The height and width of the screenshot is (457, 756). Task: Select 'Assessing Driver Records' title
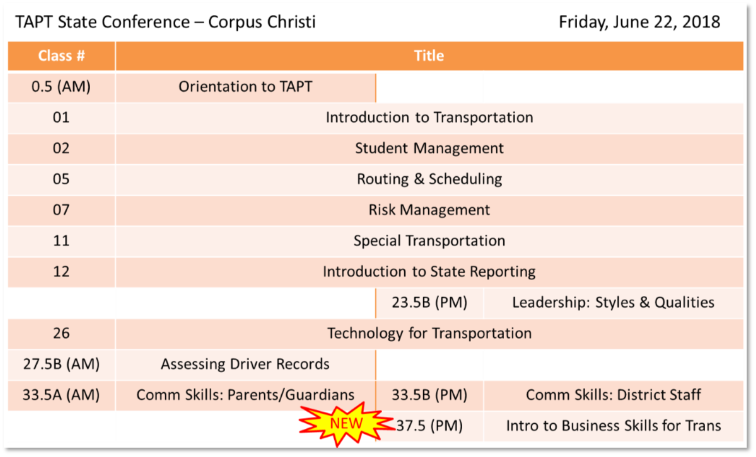245,365
